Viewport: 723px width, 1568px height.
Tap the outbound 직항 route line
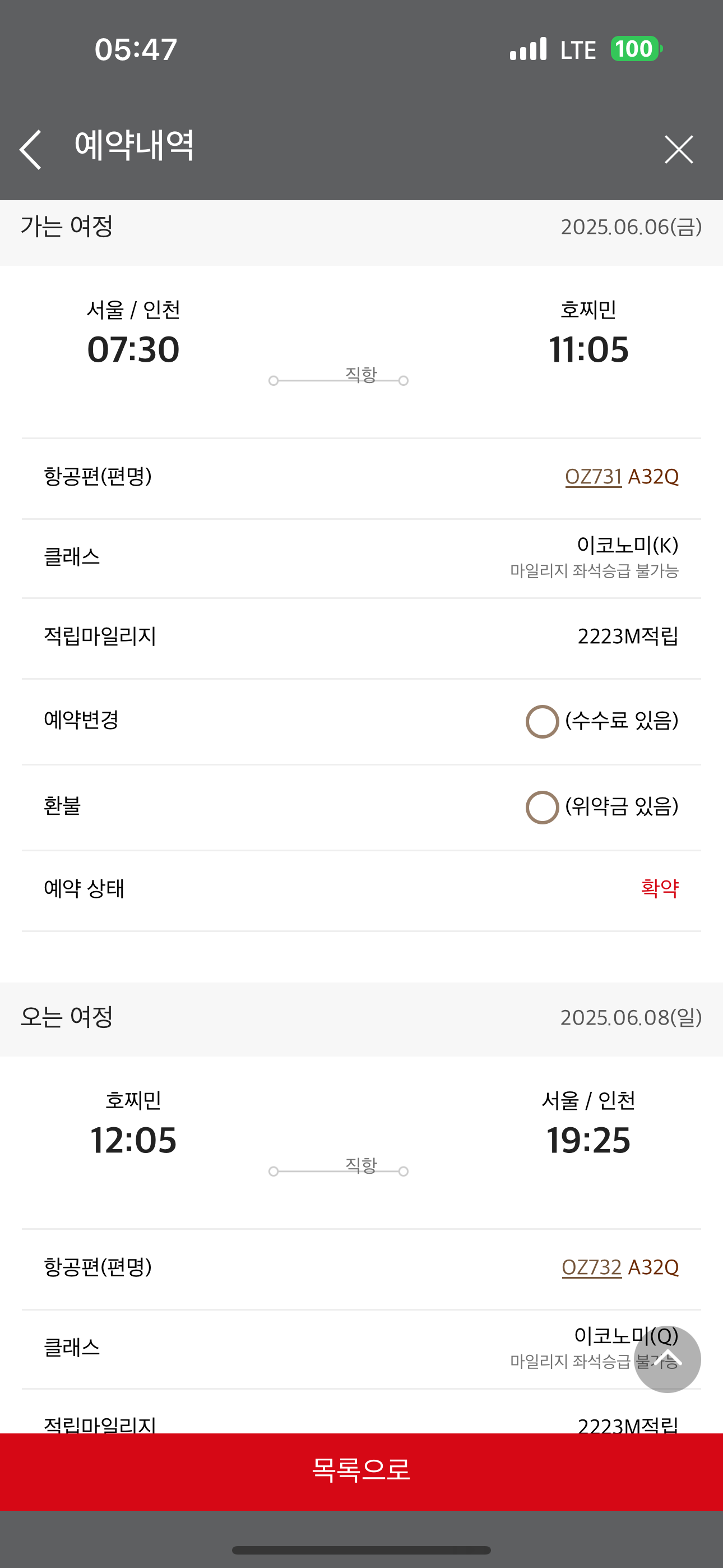click(x=339, y=380)
